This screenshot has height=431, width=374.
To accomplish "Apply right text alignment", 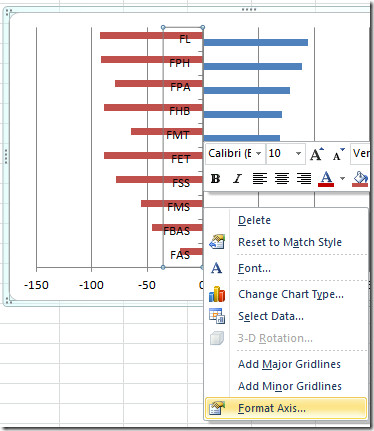I will pyautogui.click(x=304, y=179).
